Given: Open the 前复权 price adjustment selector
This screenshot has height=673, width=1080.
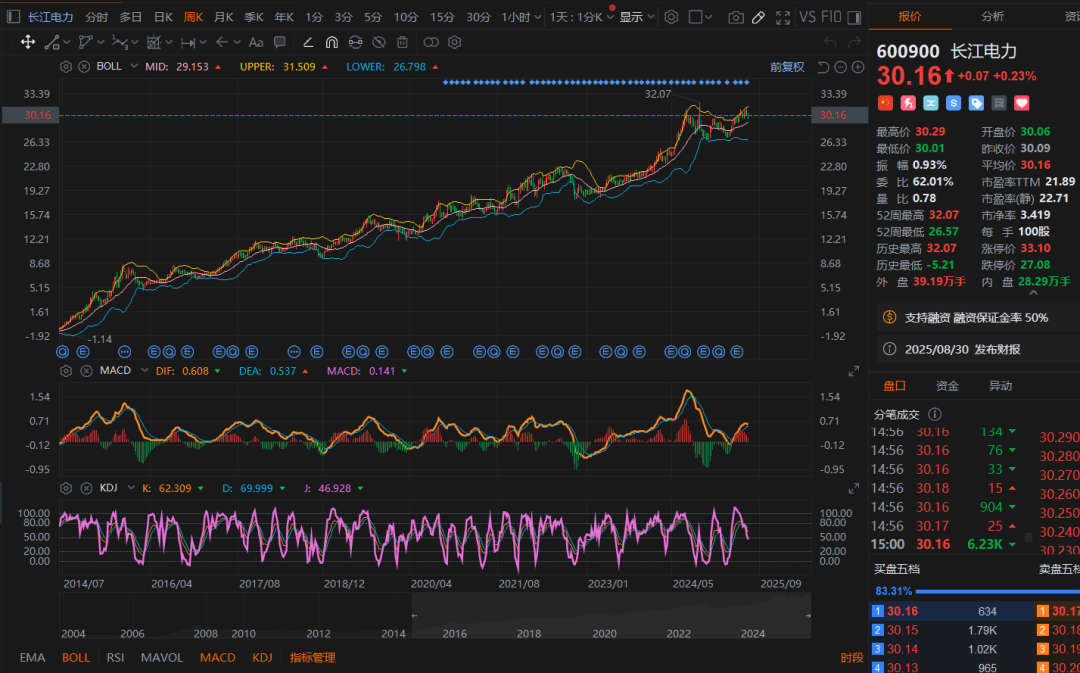Looking at the screenshot, I should [x=787, y=67].
